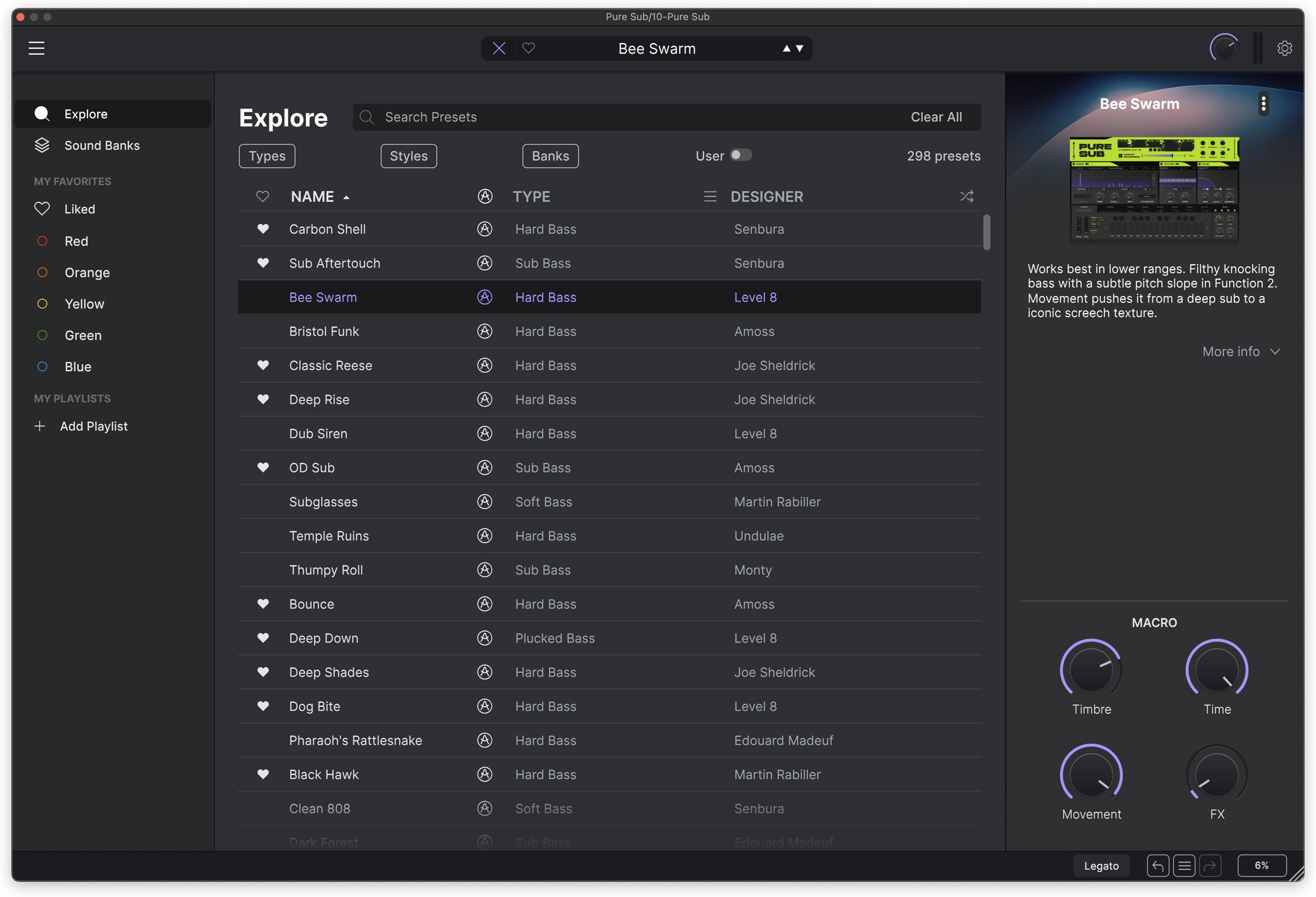Image resolution: width=1316 pixels, height=897 pixels.
Task: Open the column options list icon beside Designer
Action: click(709, 196)
